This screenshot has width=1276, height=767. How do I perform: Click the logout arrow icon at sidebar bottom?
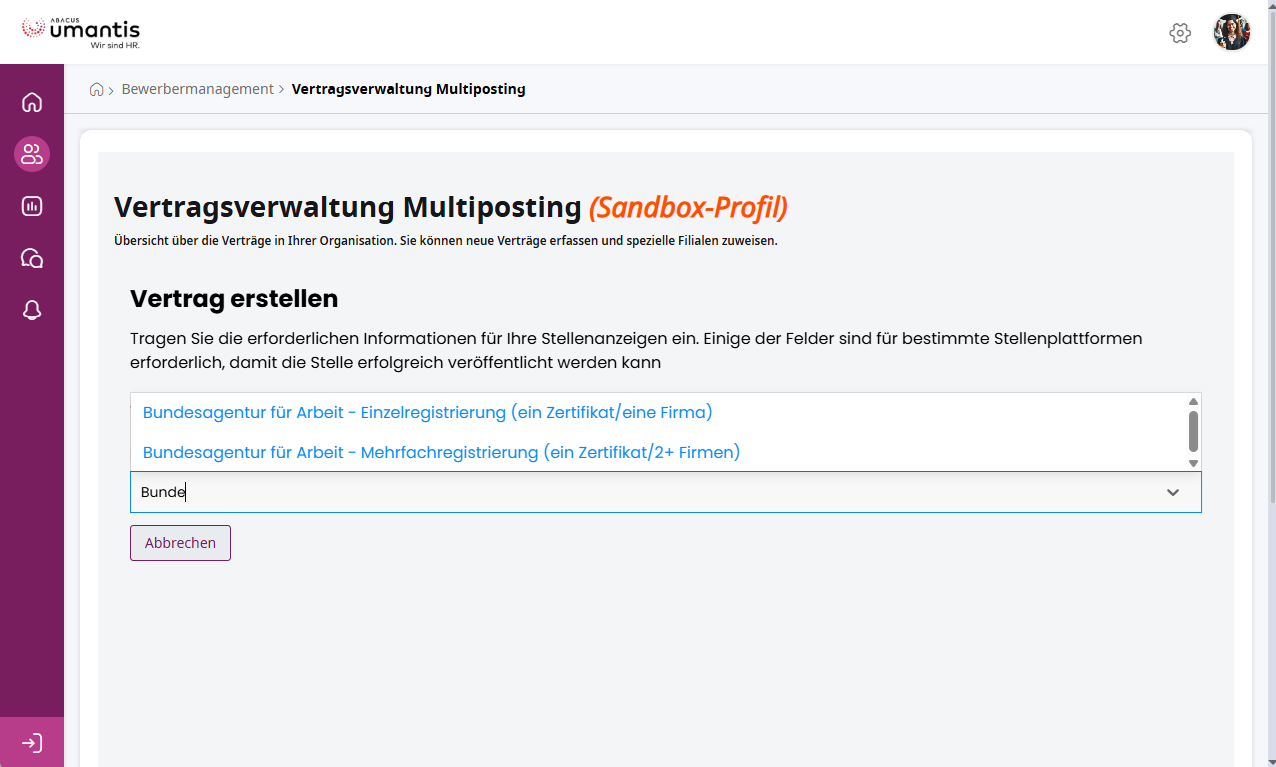click(x=32, y=743)
